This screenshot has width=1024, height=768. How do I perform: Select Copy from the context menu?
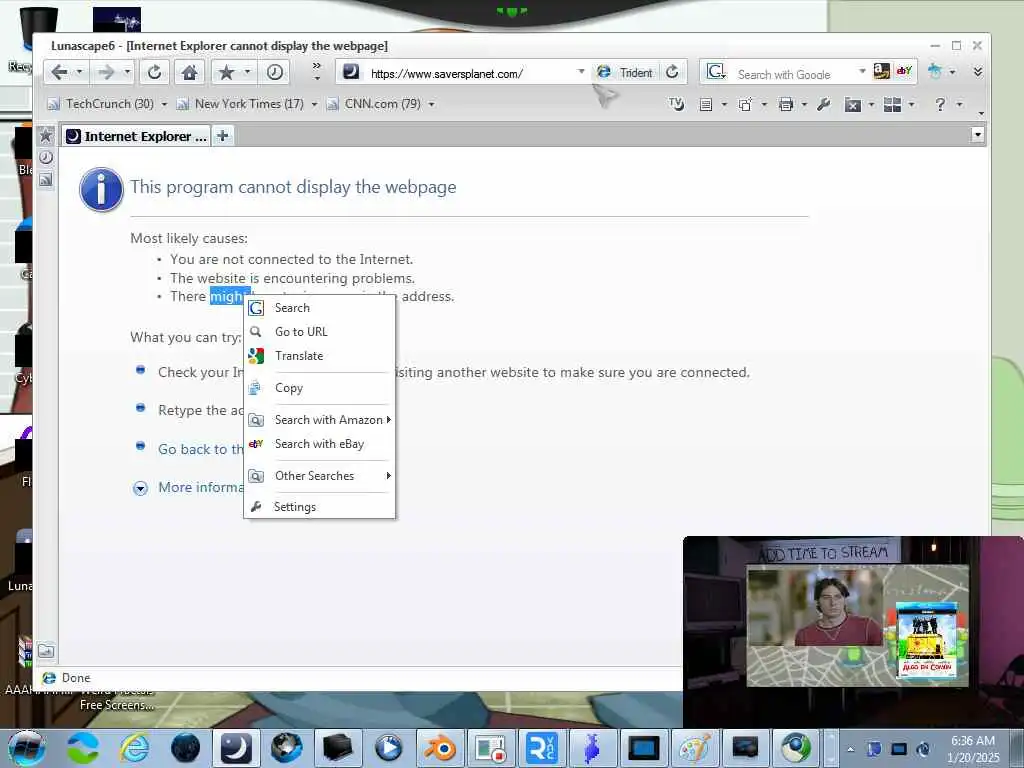coord(319,388)
